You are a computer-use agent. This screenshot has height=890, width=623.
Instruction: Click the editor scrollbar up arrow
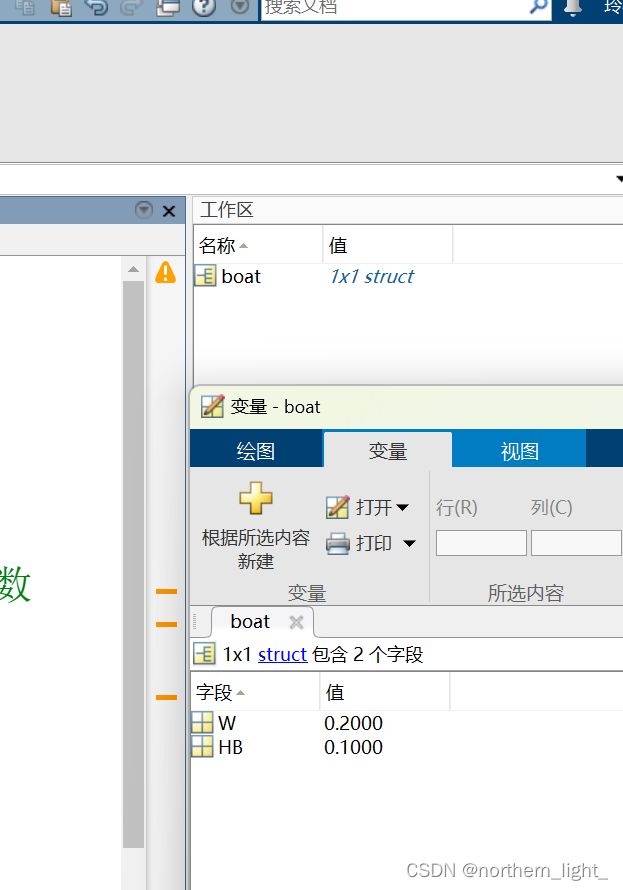[133, 270]
